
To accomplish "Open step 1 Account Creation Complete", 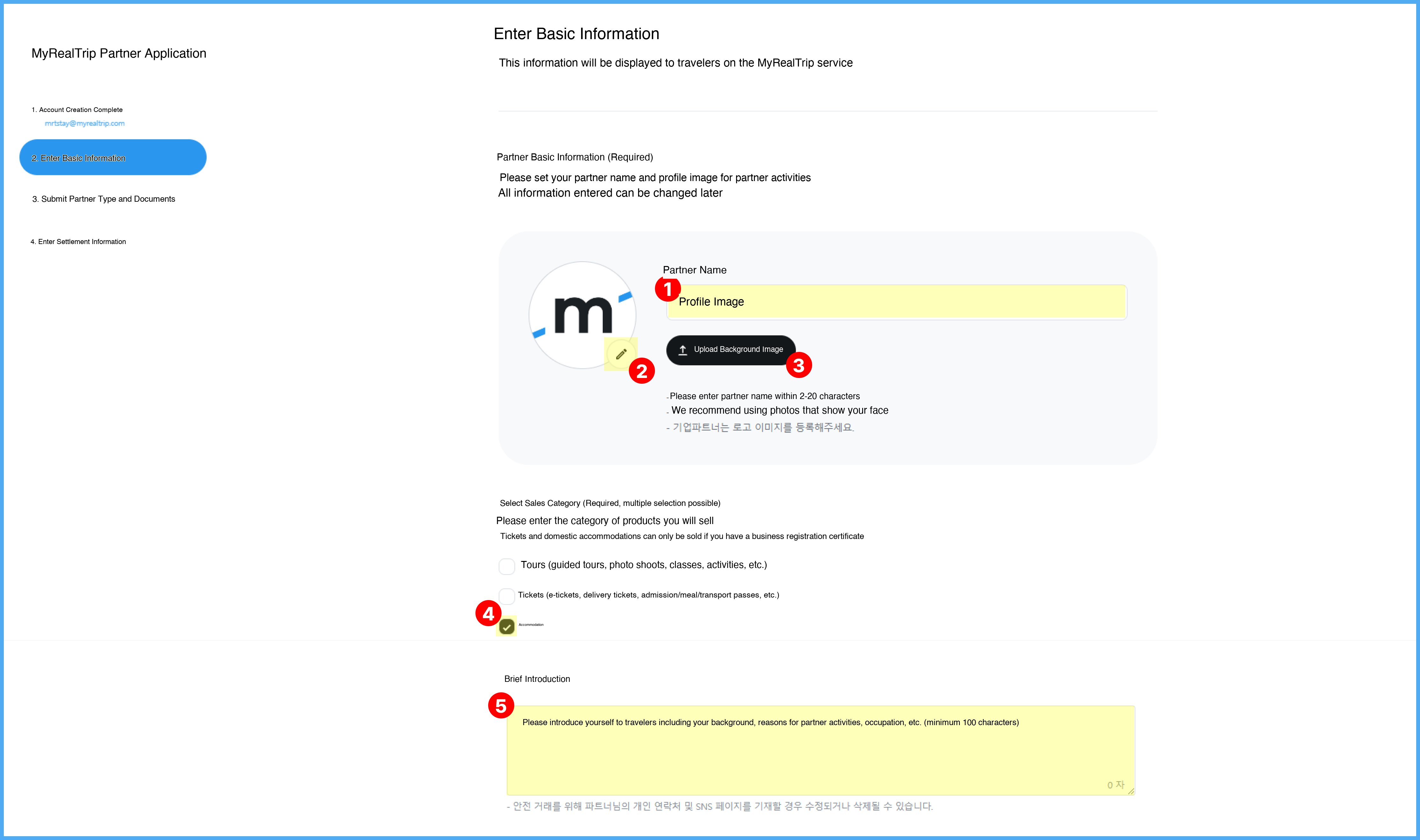I will (x=77, y=110).
